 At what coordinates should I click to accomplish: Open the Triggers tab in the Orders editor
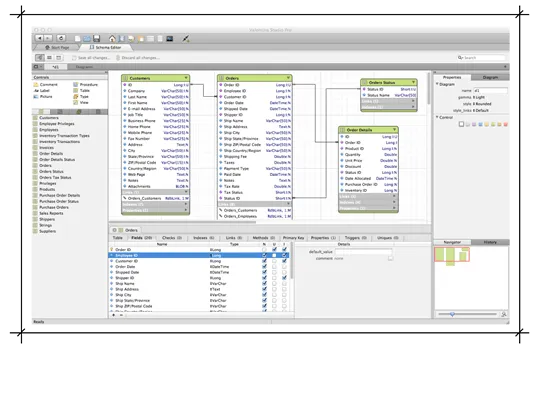tap(356, 238)
